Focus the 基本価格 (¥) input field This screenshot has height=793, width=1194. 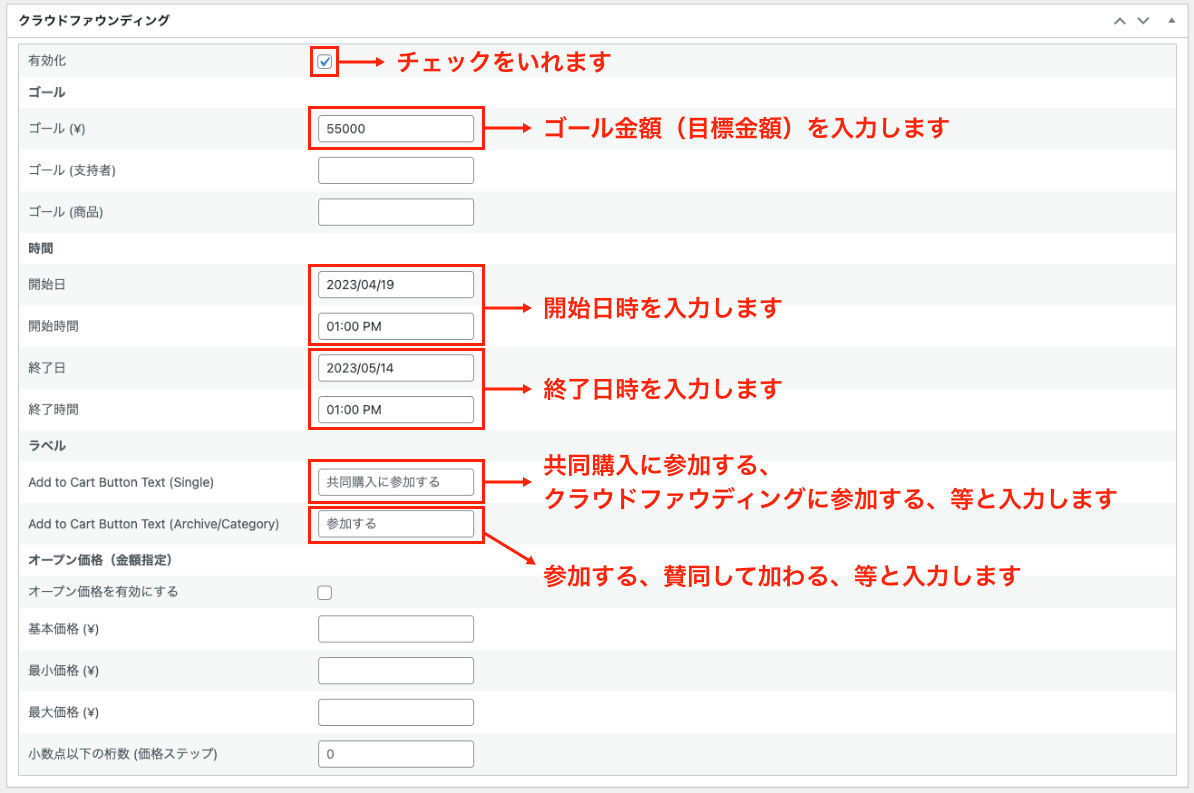click(395, 629)
